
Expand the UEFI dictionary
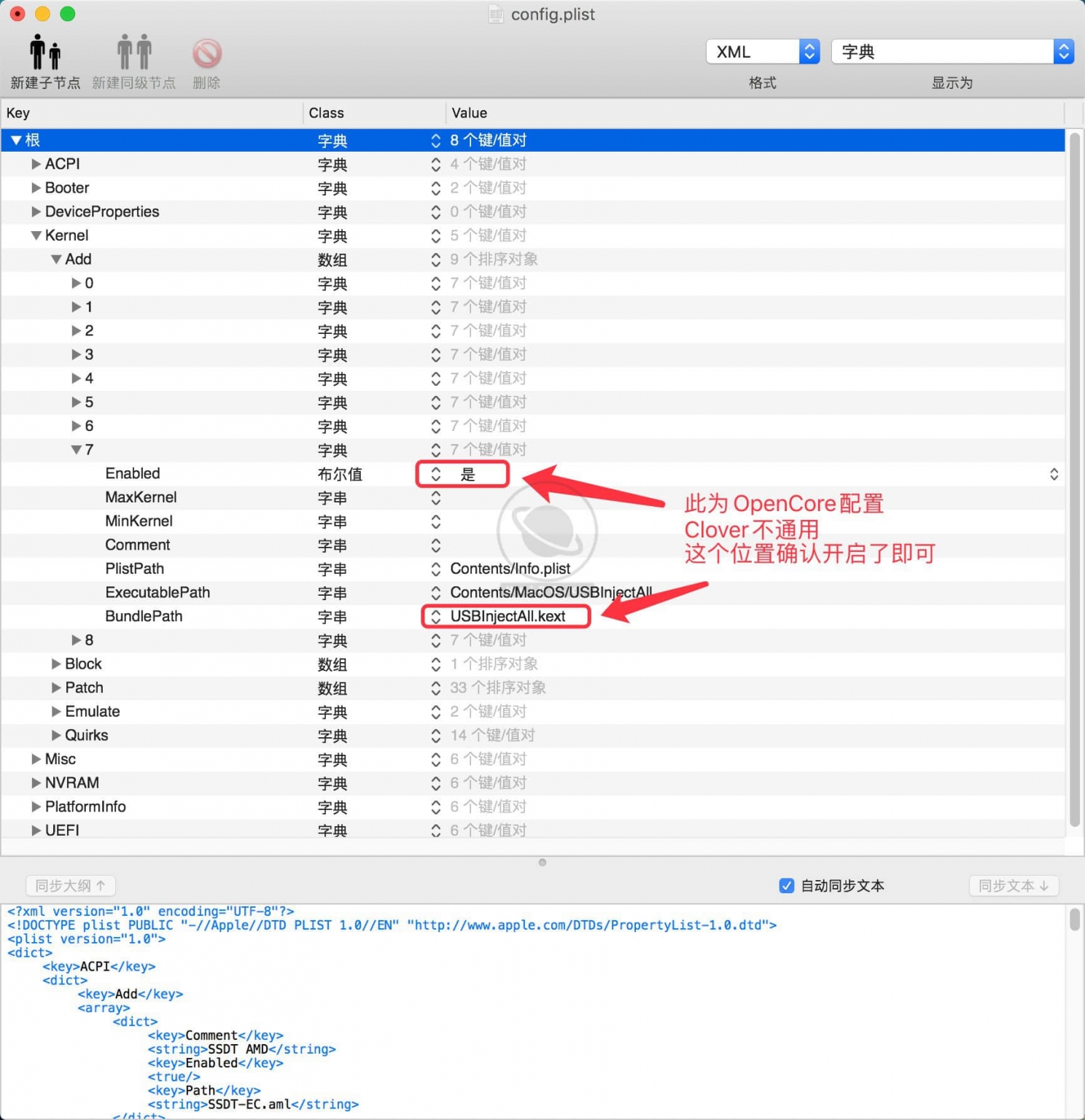coord(36,830)
